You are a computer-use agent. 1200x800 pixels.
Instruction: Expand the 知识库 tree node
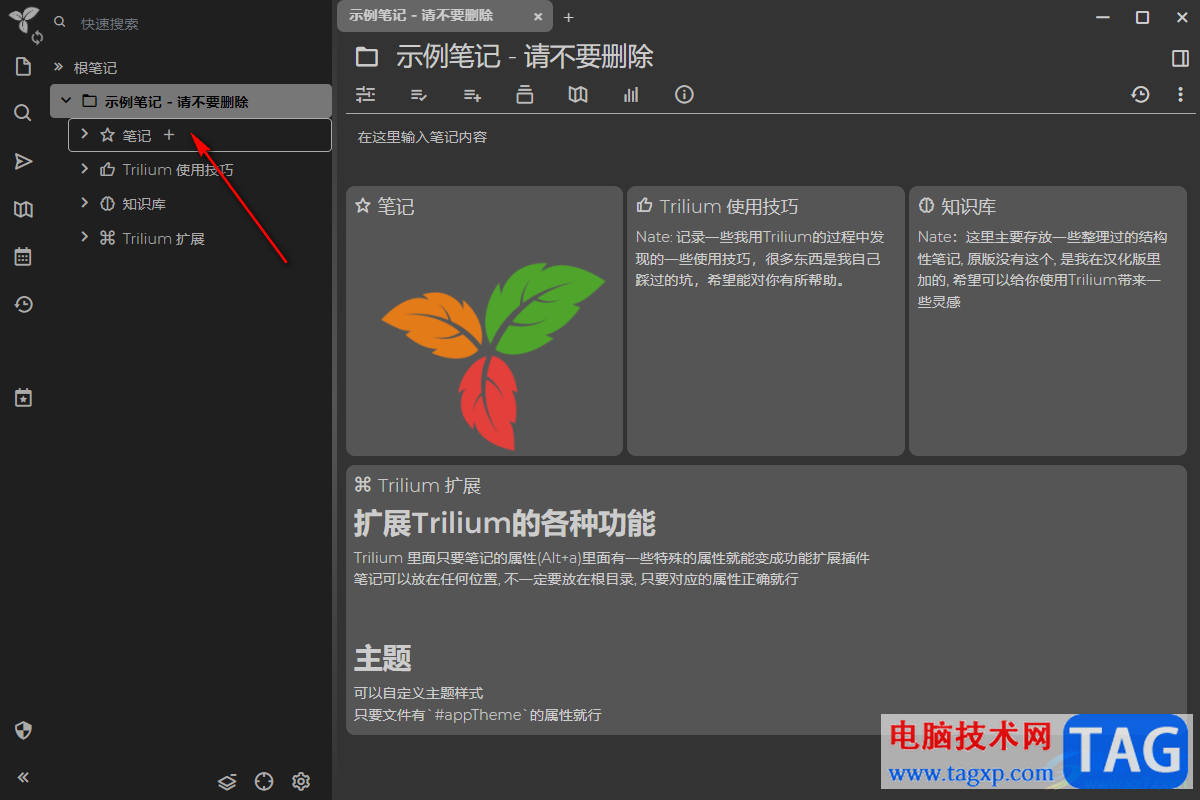click(85, 203)
